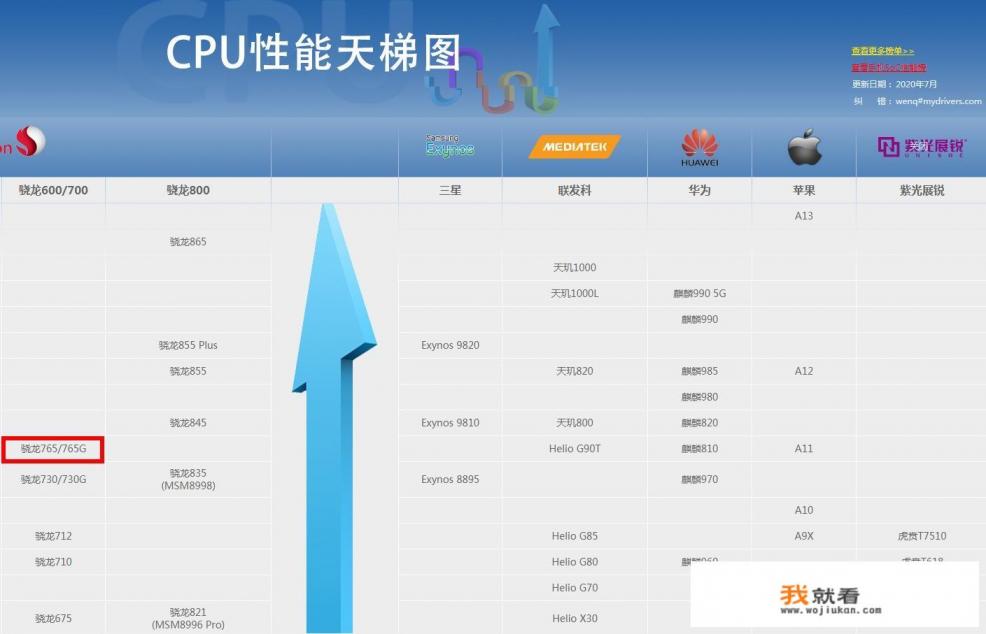
Task: Click the Helio G90T cell
Action: [574, 448]
